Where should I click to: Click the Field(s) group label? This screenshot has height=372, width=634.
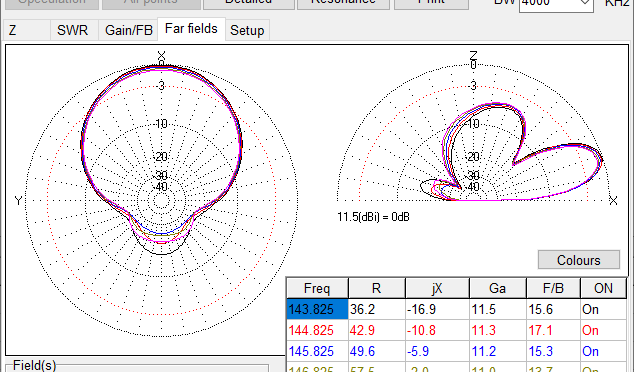point(34,365)
